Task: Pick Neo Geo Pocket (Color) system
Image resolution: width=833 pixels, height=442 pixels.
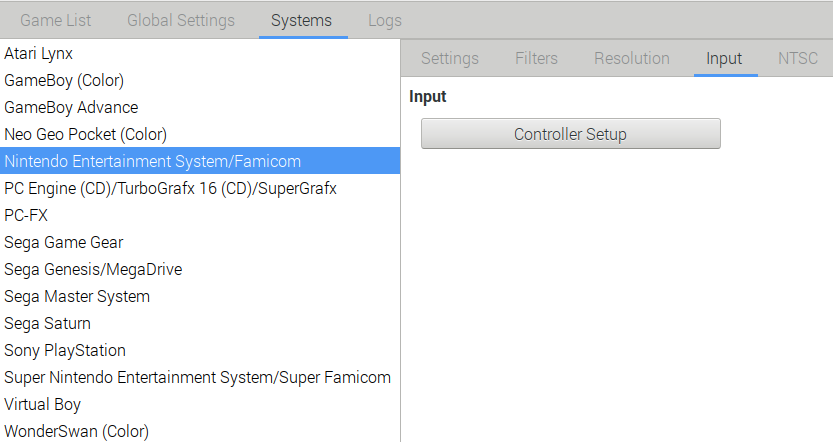Action: pos(200,134)
